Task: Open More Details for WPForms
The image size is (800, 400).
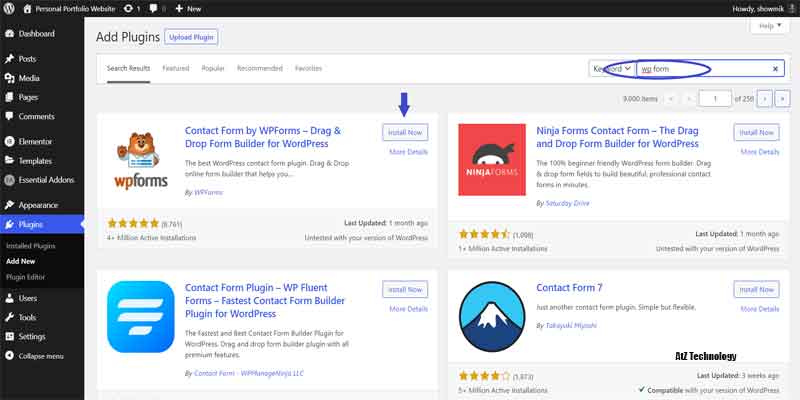Action: [409, 152]
